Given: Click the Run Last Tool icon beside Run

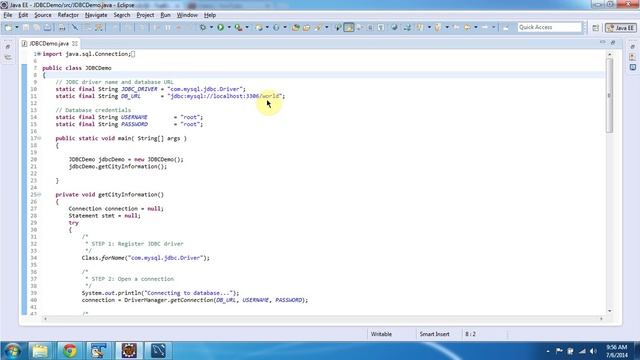Looking at the screenshot, I should [x=238, y=27].
